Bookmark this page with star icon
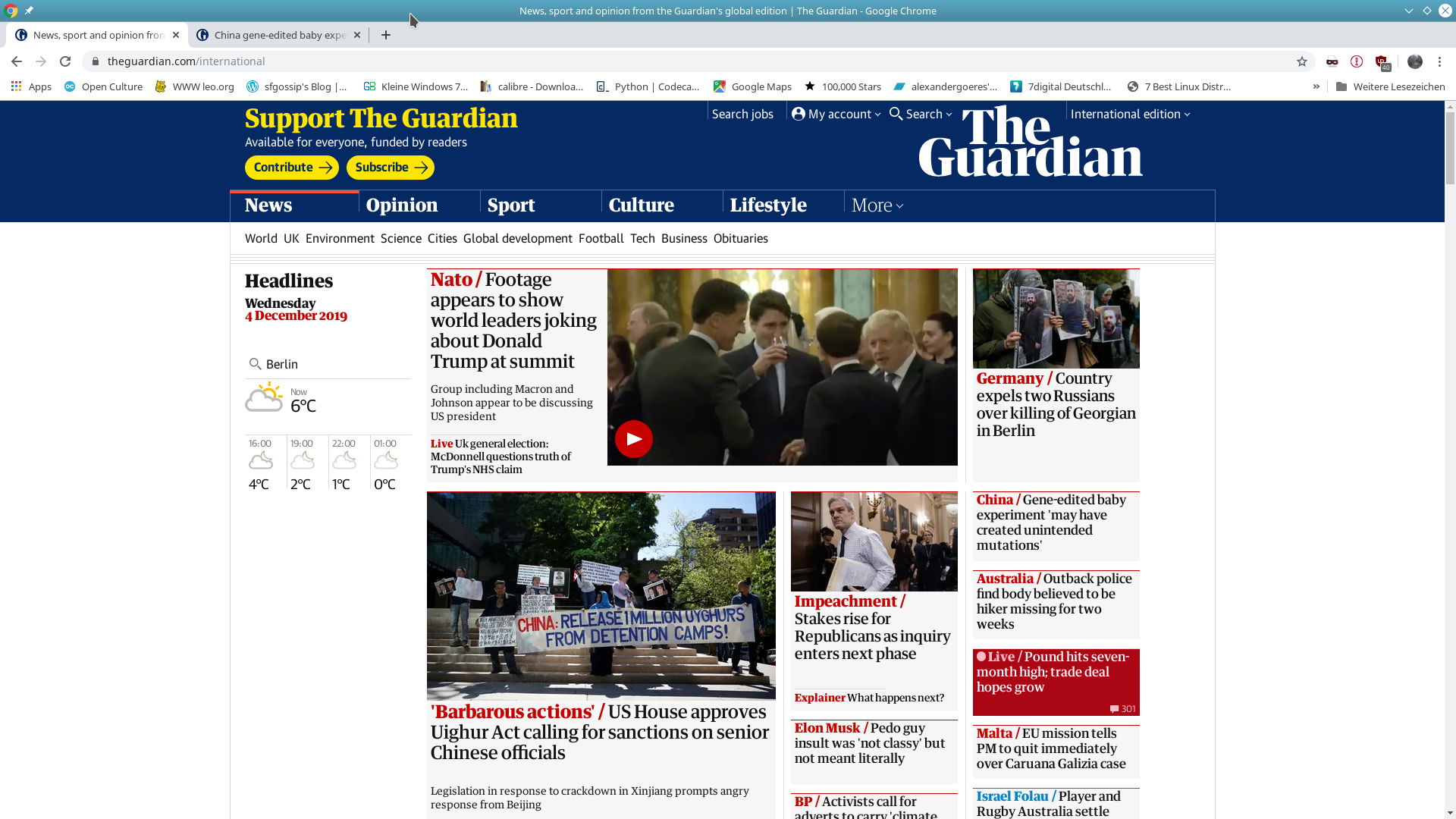The image size is (1456, 819). click(x=1302, y=61)
